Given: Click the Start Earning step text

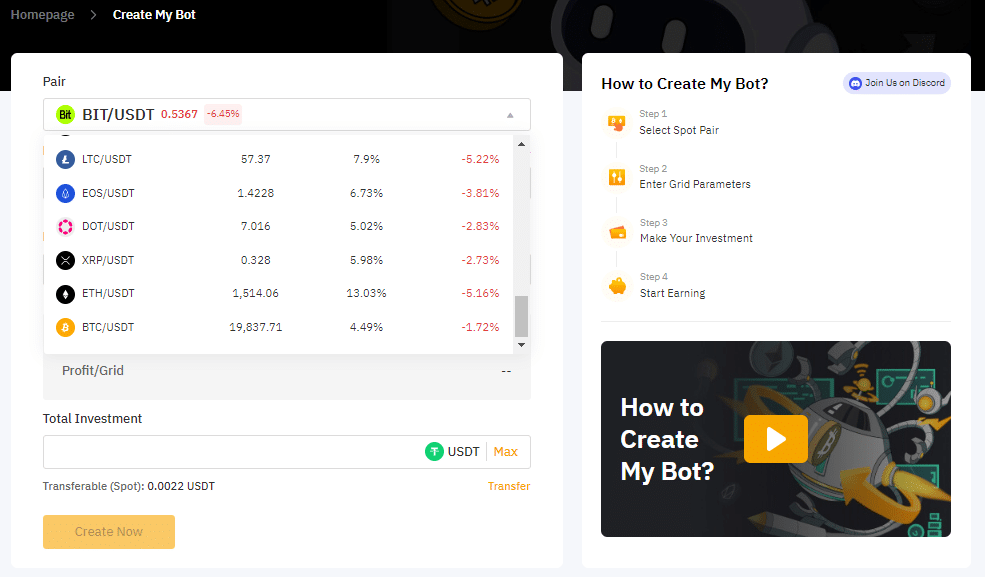Looking at the screenshot, I should coord(673,293).
